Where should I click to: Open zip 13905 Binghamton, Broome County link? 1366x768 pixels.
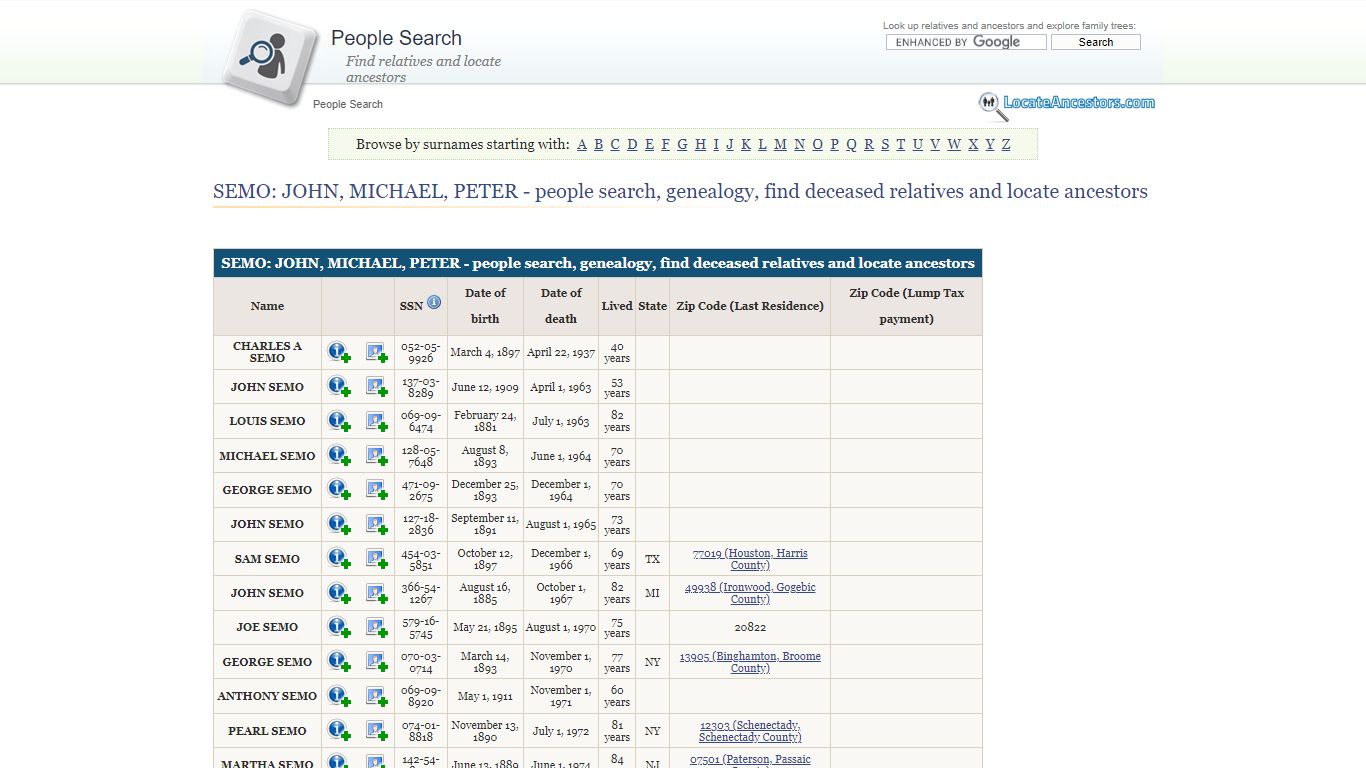click(x=750, y=662)
